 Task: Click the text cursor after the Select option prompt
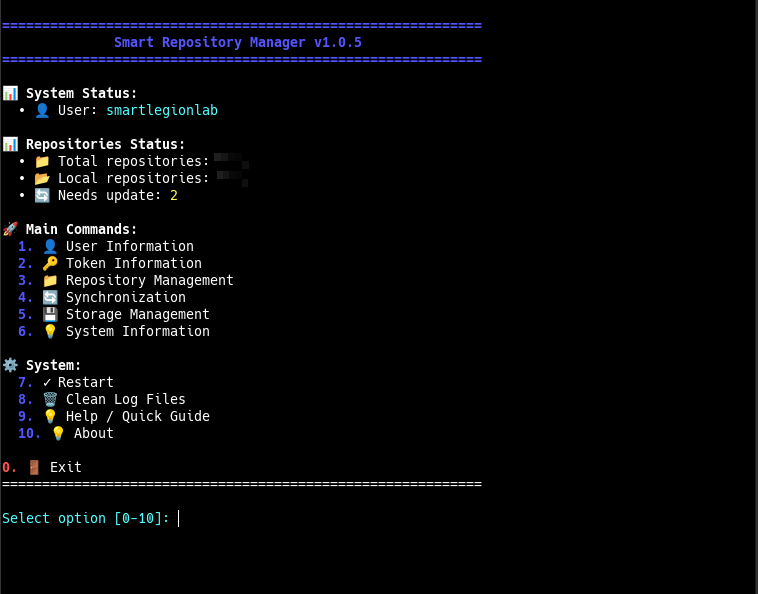179,518
